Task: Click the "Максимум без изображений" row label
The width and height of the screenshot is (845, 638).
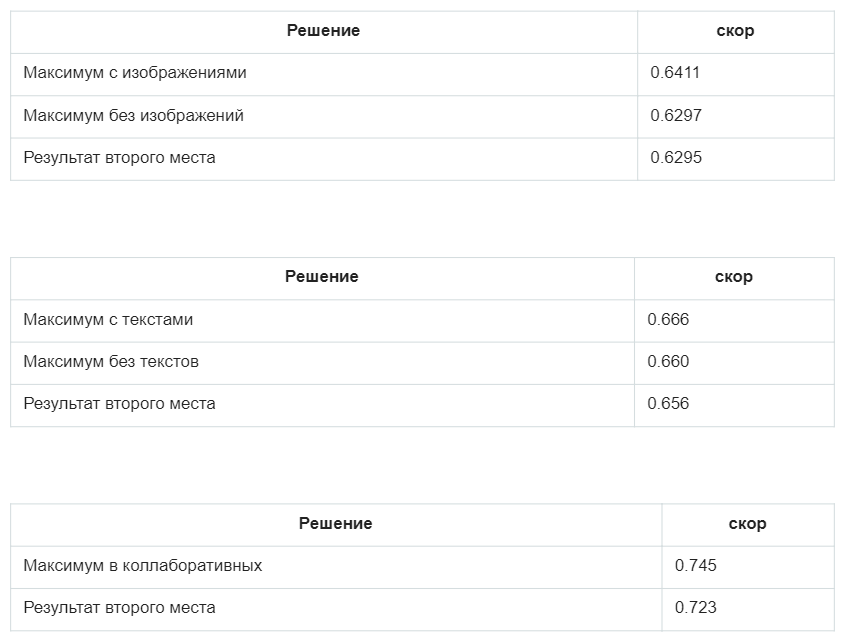Action: tap(134, 115)
